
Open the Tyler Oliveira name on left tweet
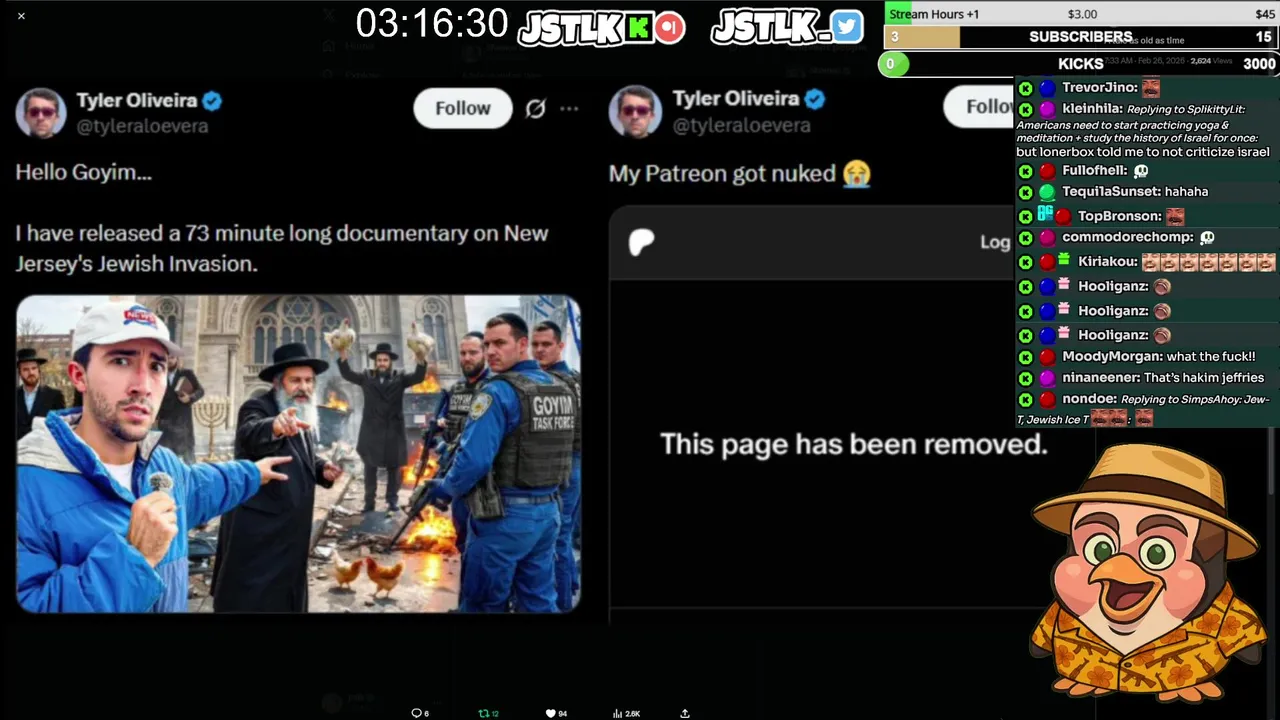coord(136,101)
